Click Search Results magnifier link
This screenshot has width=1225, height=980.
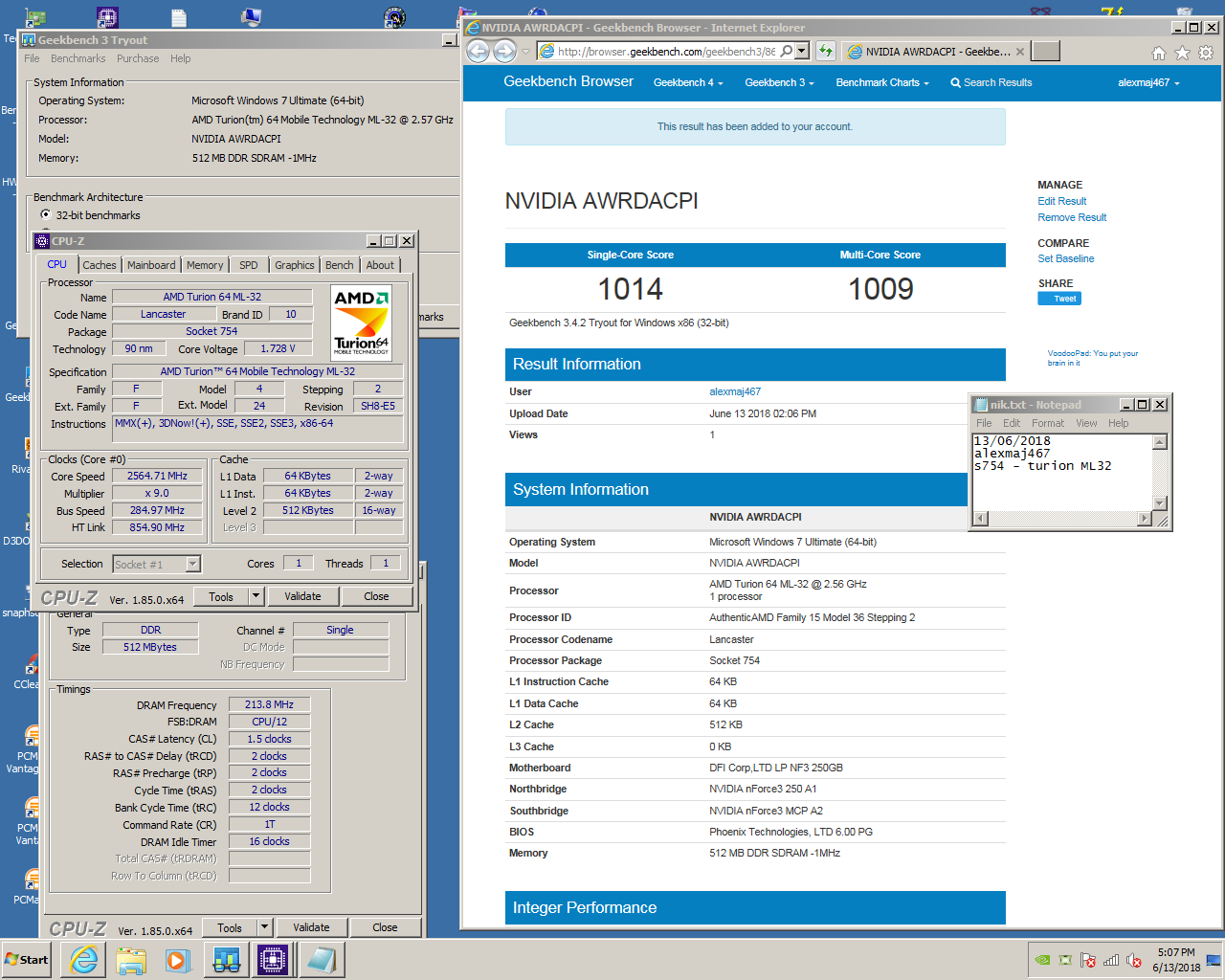(x=991, y=82)
